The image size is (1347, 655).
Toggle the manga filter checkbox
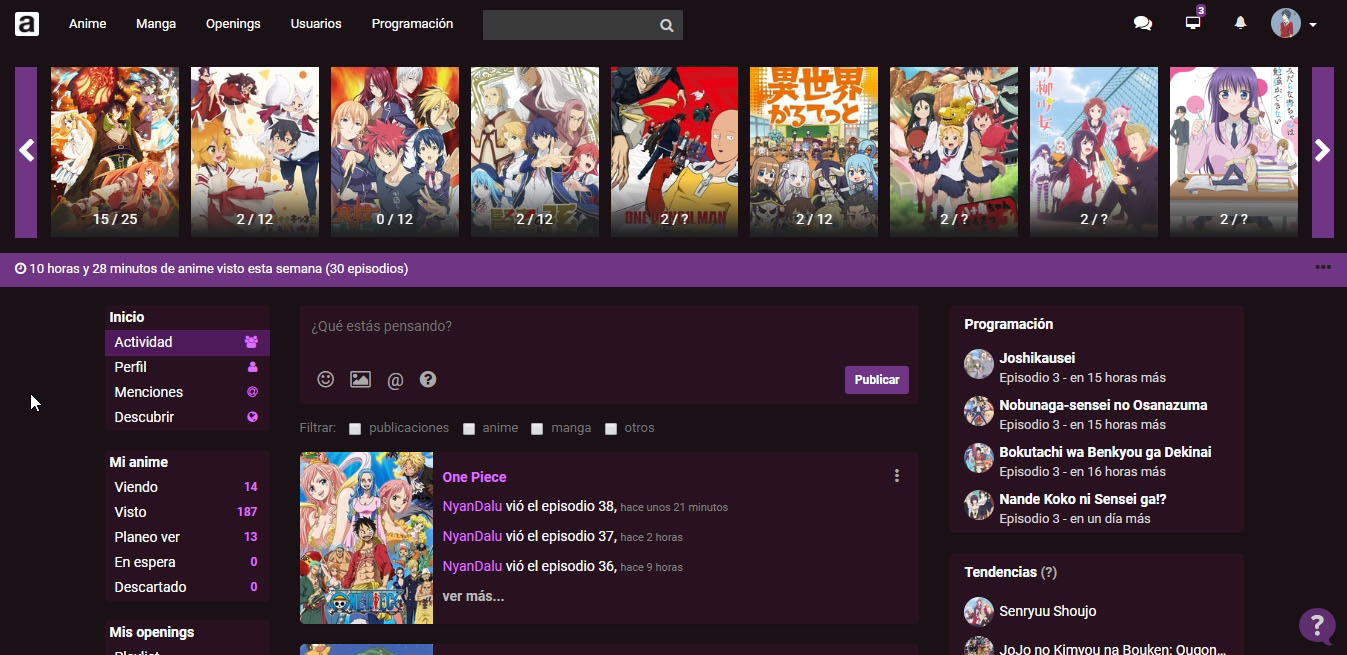click(x=537, y=429)
